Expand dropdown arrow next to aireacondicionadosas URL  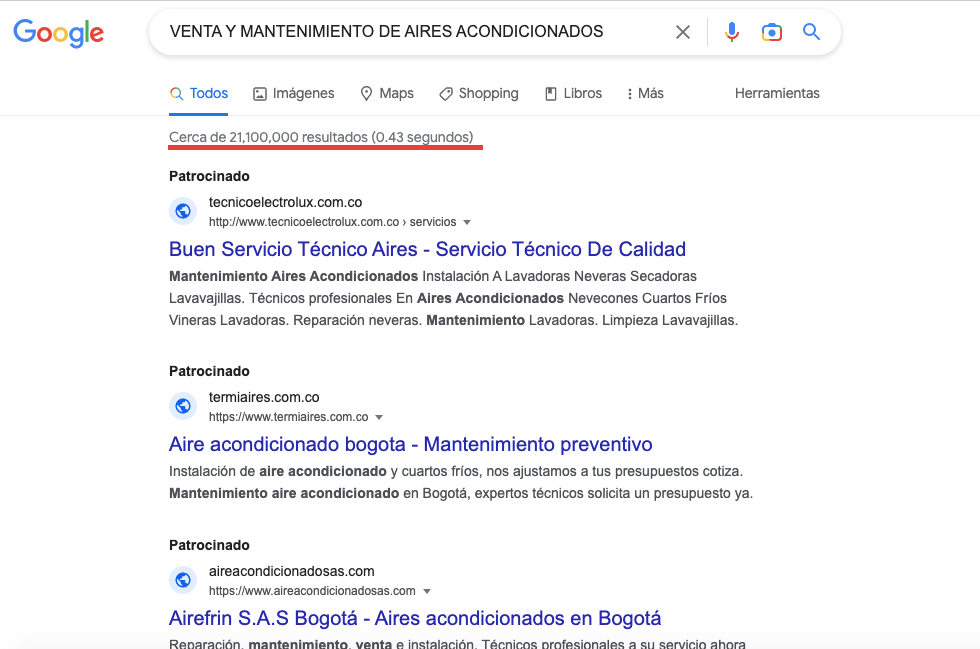pos(427,591)
